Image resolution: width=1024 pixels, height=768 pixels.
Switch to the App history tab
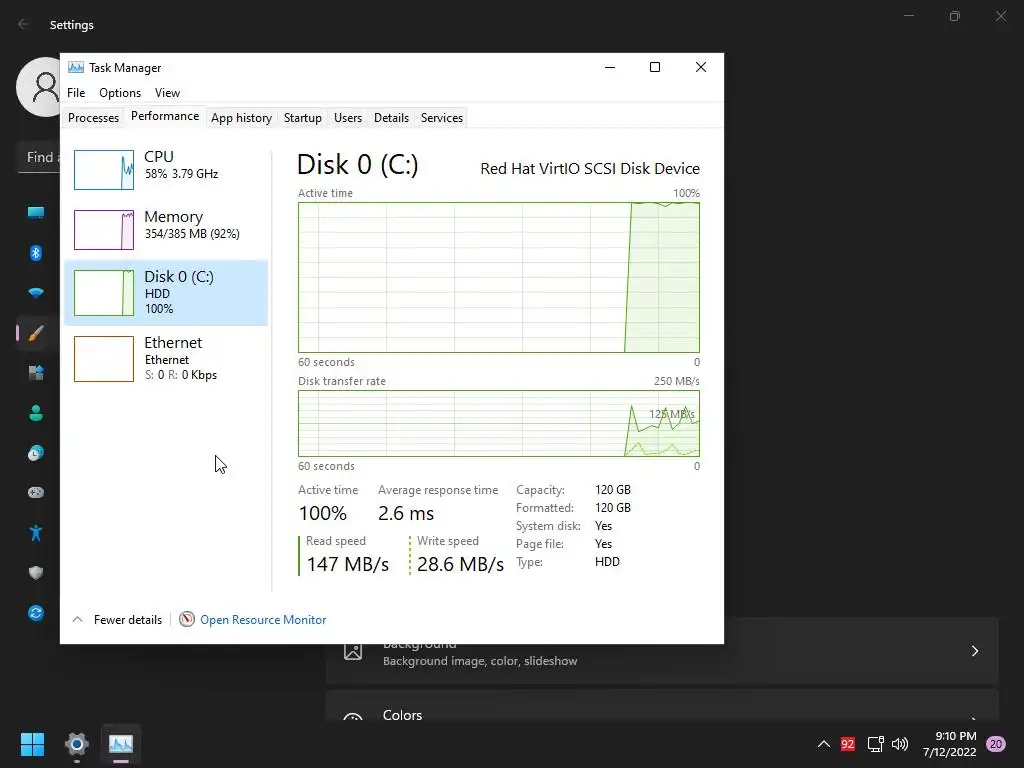click(x=241, y=118)
